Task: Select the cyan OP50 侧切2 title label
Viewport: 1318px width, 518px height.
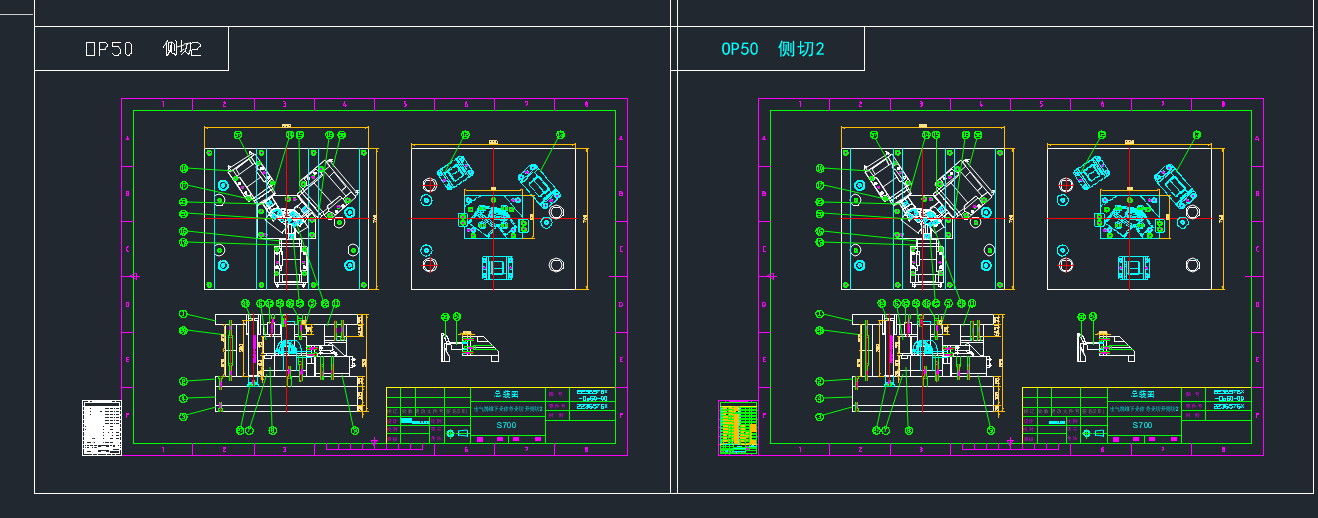Action: tap(773, 49)
